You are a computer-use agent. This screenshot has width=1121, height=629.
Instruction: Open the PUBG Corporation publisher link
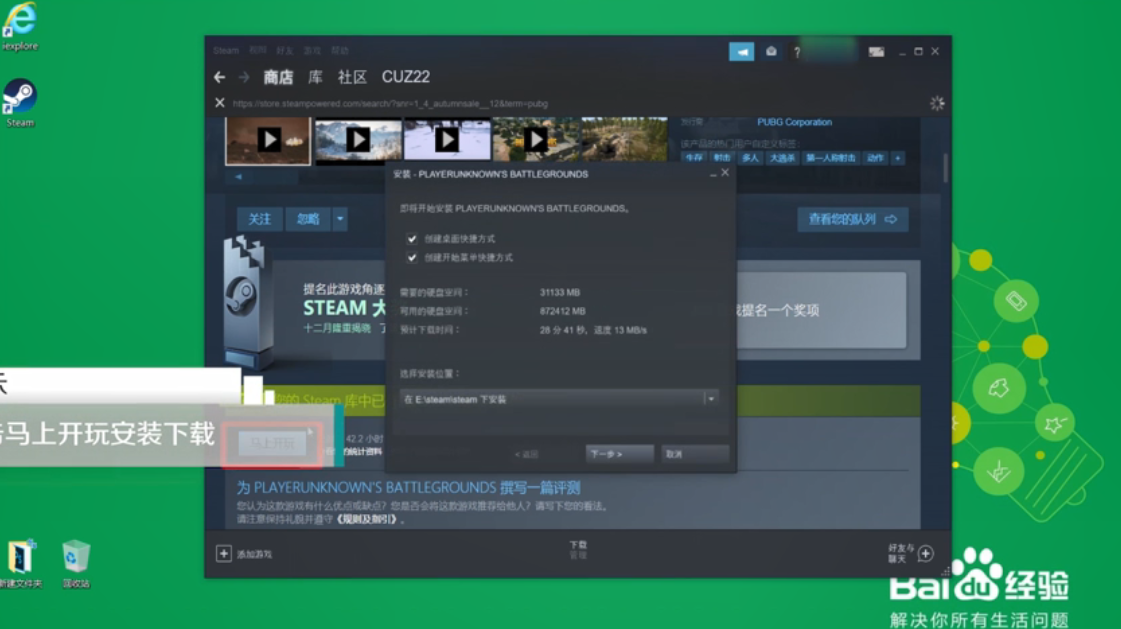point(794,122)
